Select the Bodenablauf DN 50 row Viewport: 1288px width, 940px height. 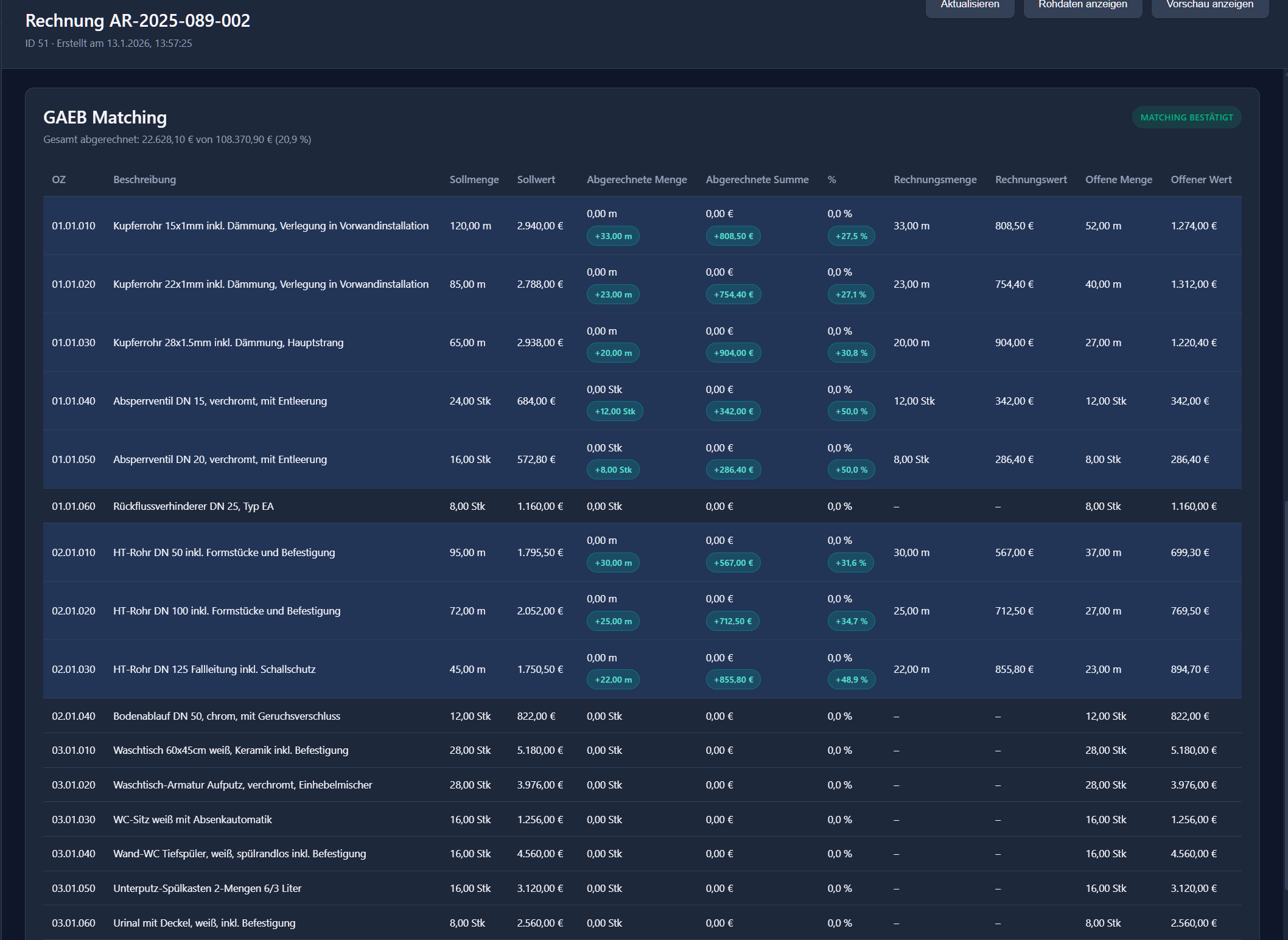[x=226, y=716]
